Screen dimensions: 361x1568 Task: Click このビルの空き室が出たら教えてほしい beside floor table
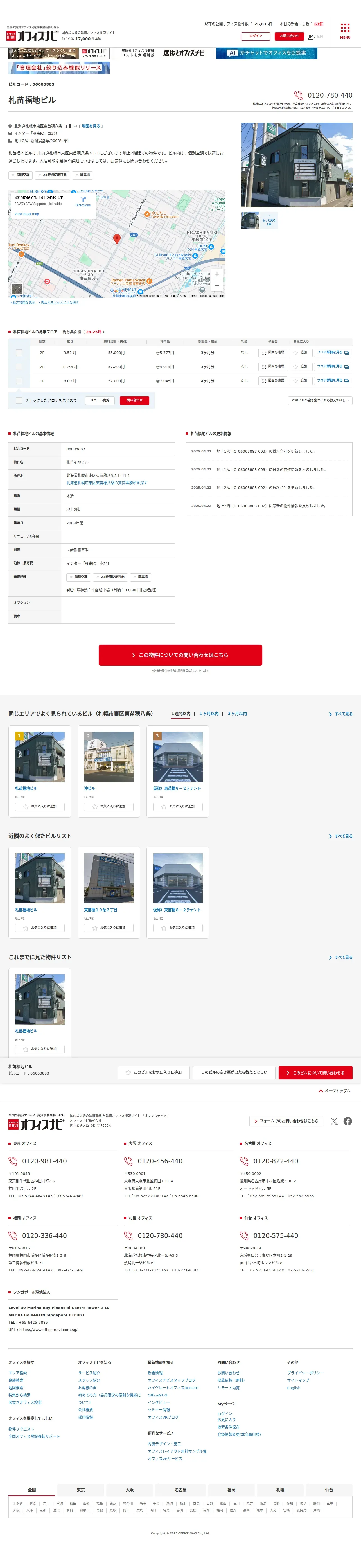point(320,401)
